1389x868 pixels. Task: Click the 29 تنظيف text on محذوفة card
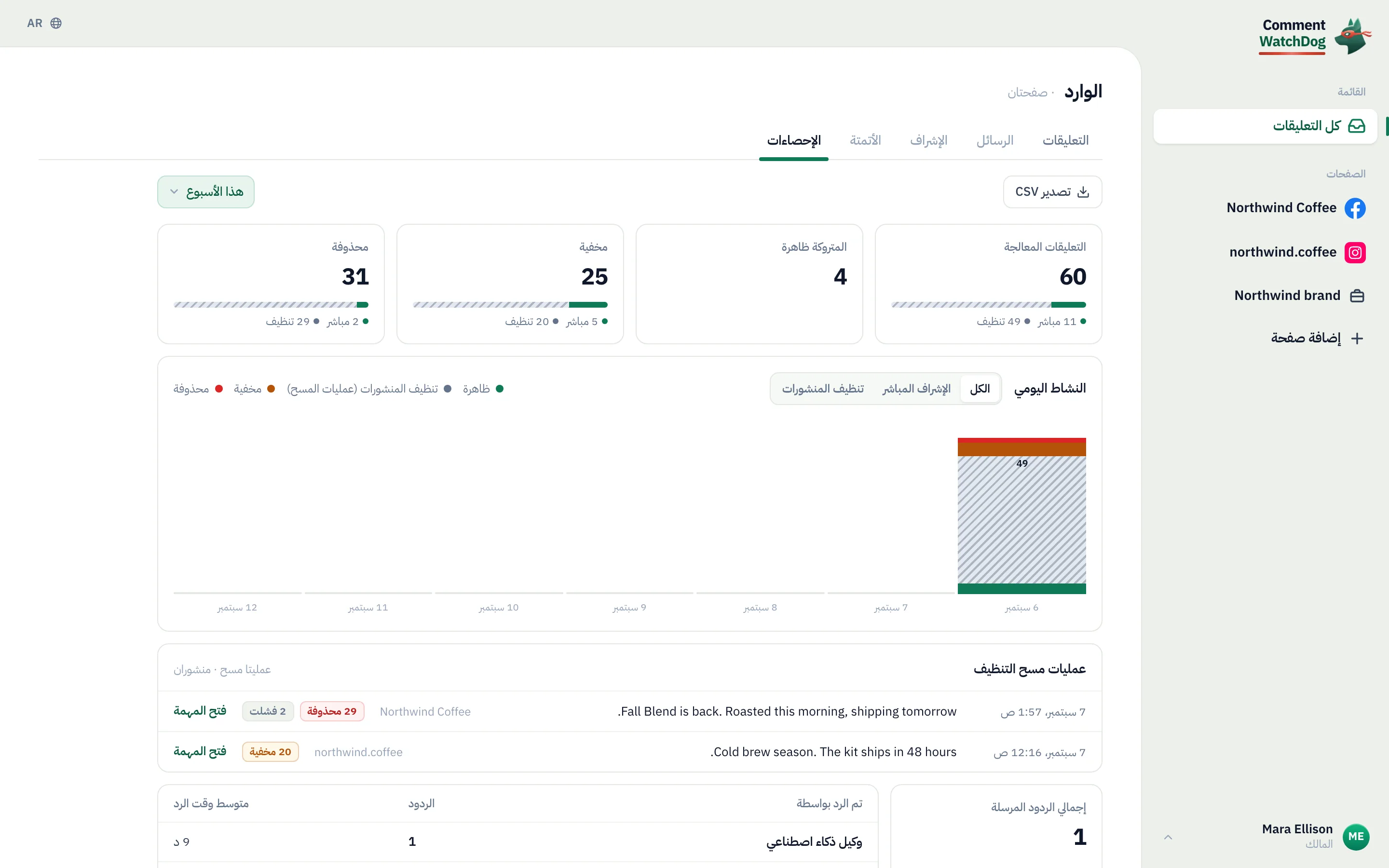[287, 322]
